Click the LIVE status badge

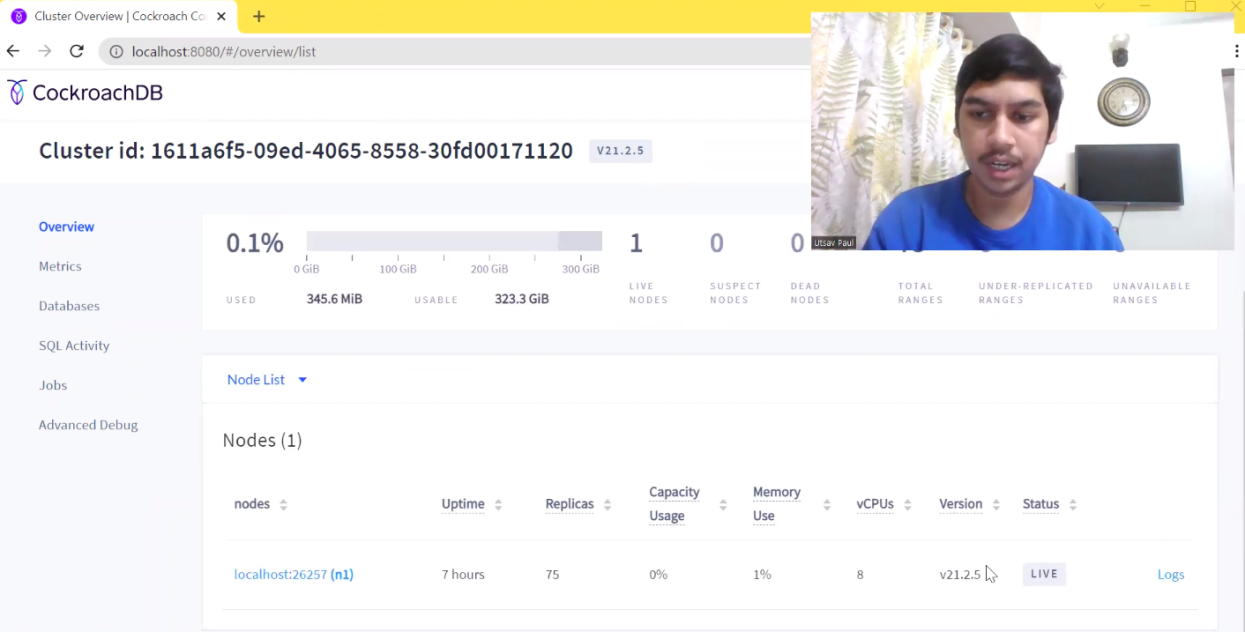click(1044, 574)
